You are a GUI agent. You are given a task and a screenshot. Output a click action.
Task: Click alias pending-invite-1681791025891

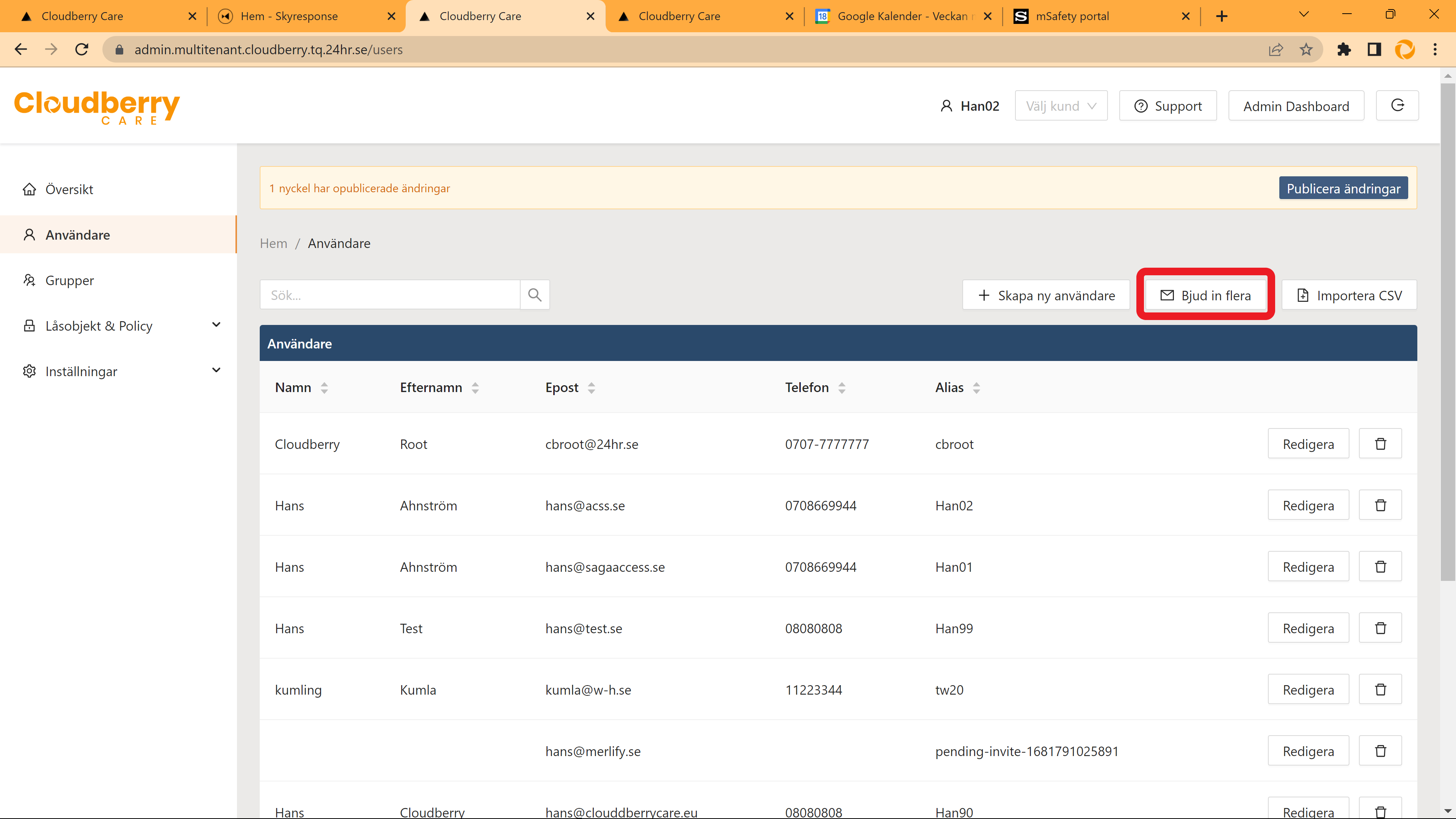coord(1026,751)
